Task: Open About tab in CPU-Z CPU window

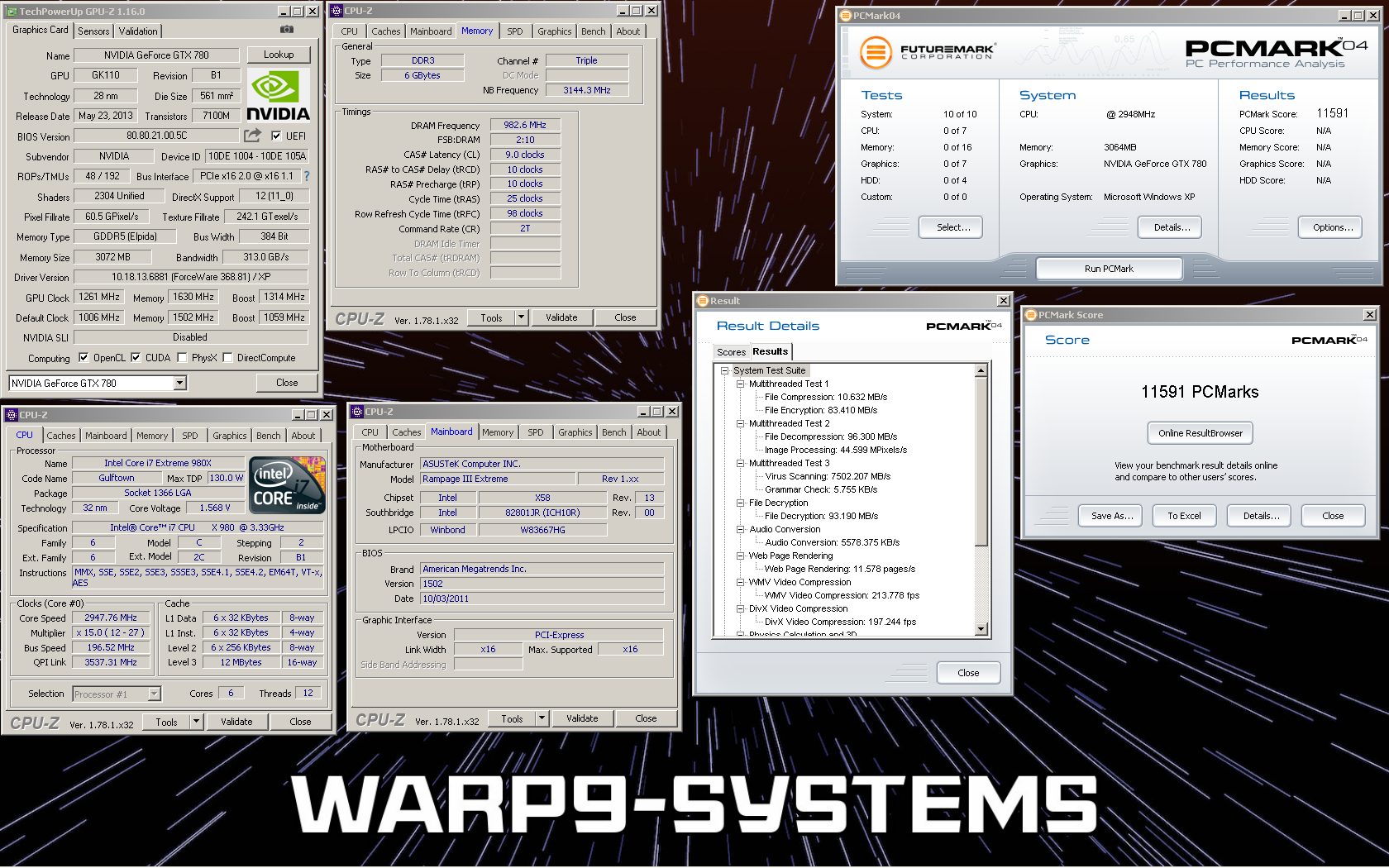Action: pos(303,436)
